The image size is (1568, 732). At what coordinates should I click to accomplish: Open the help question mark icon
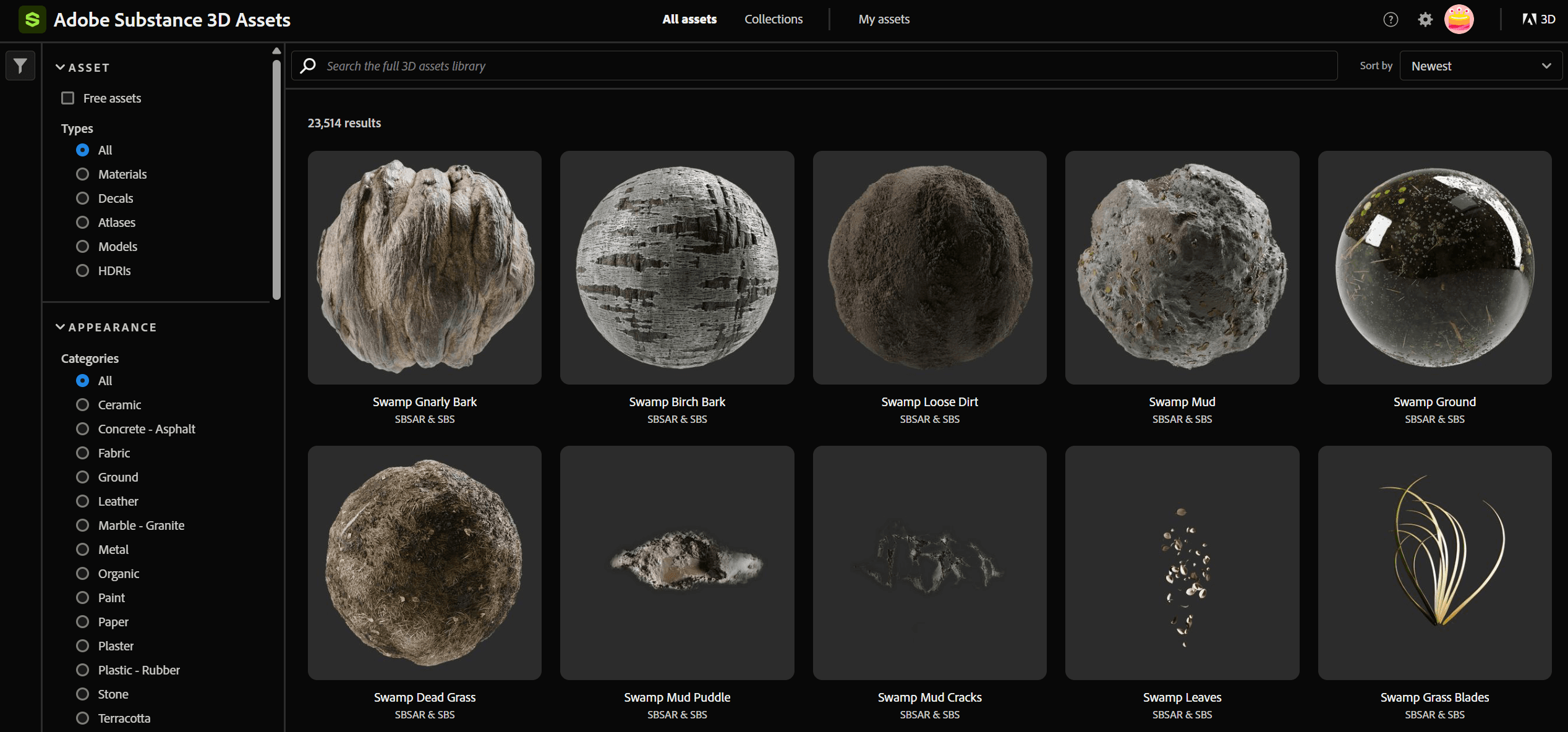(x=1391, y=20)
